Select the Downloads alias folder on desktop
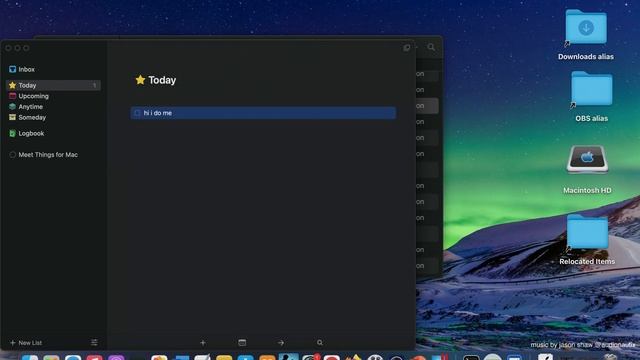Image resolution: width=640 pixels, height=360 pixels. [586, 27]
